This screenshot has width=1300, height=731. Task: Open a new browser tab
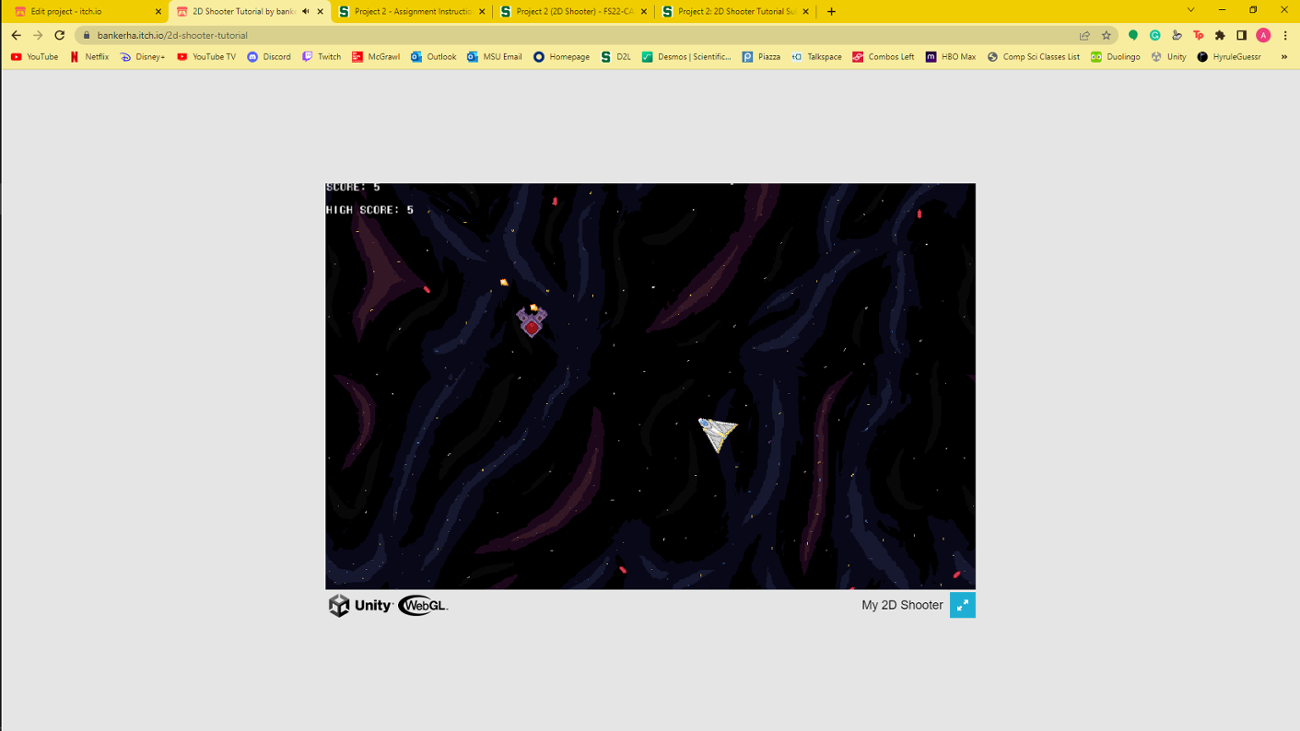[x=831, y=11]
